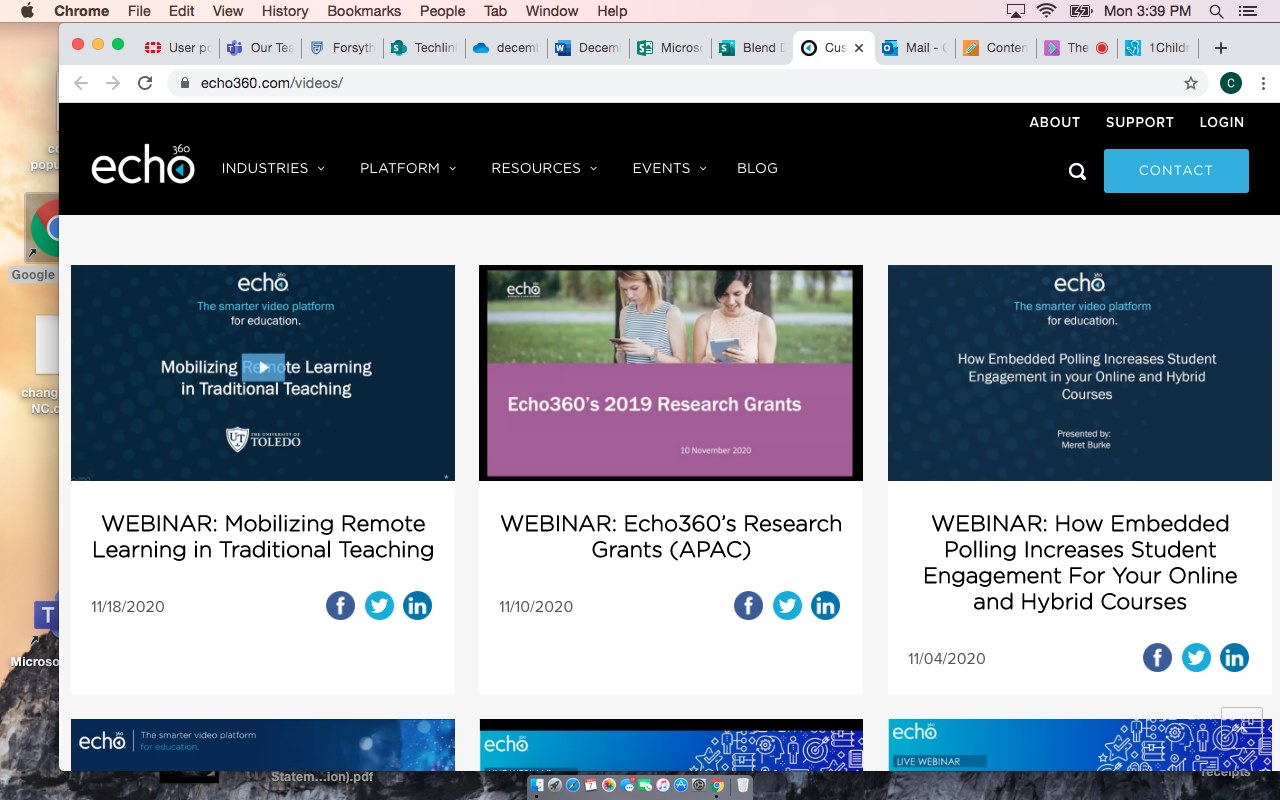This screenshot has height=800, width=1280.
Task: Go to the Login page link
Action: click(x=1221, y=122)
